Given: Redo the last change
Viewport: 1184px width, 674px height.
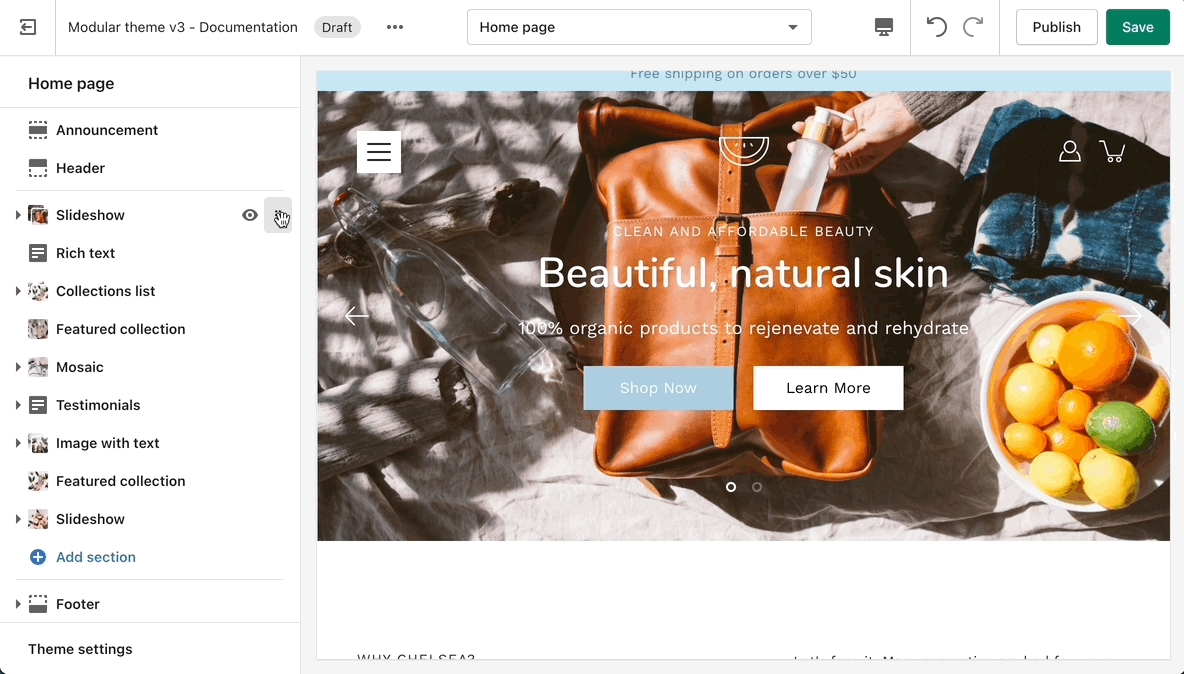Looking at the screenshot, I should click(972, 27).
